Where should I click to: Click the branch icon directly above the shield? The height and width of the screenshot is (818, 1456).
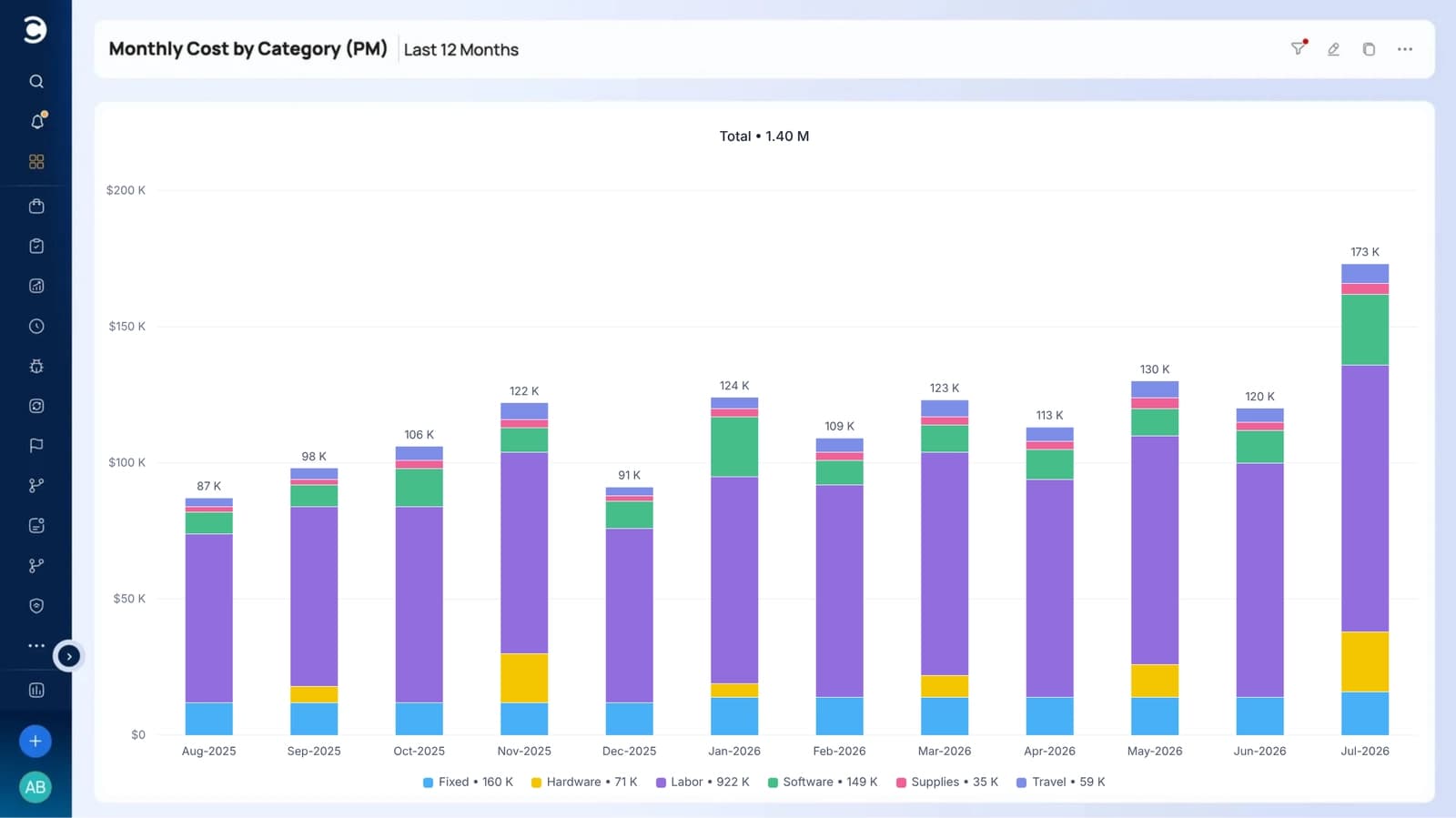pos(36,565)
